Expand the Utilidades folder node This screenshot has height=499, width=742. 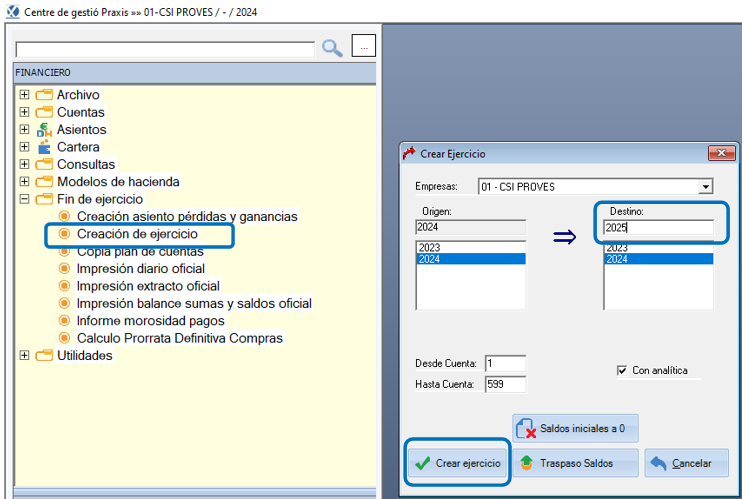click(24, 355)
